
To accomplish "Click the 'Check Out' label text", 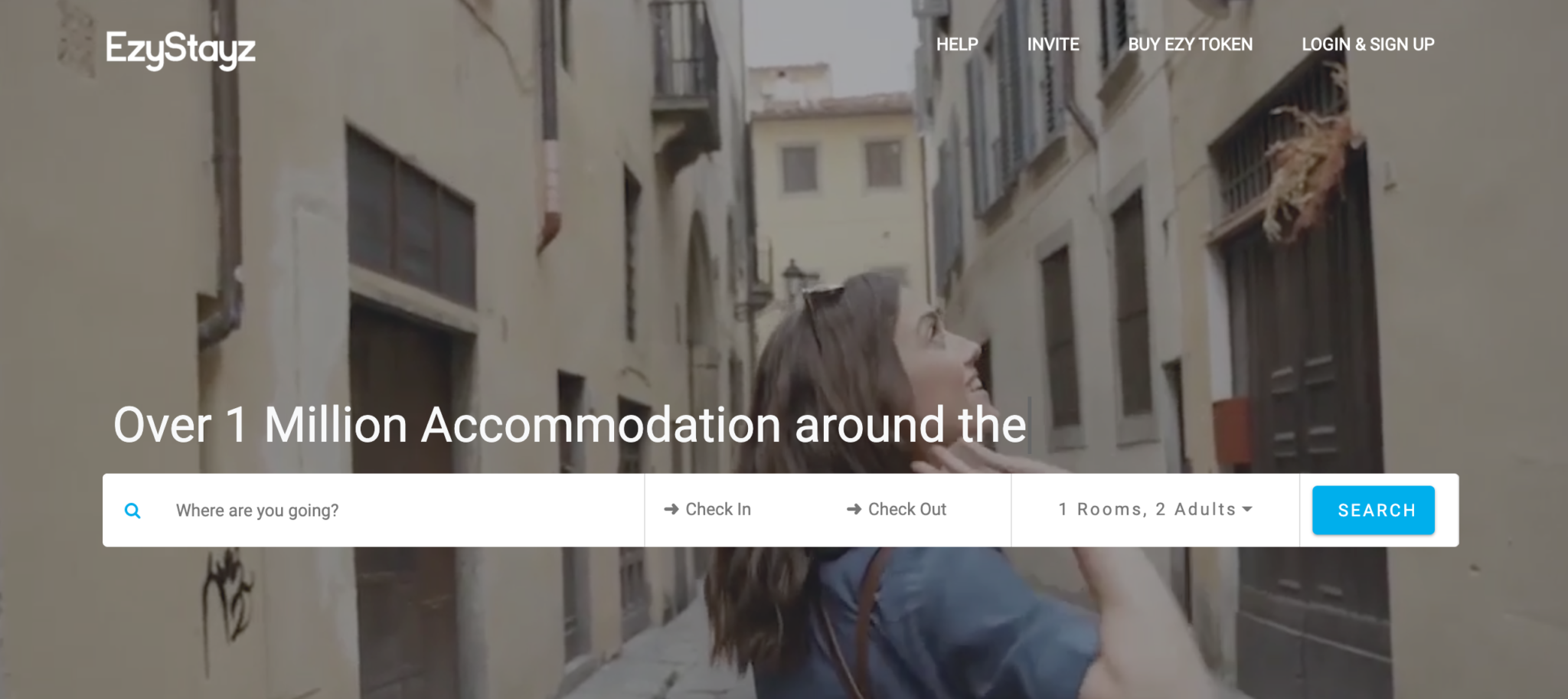I will pos(907,509).
